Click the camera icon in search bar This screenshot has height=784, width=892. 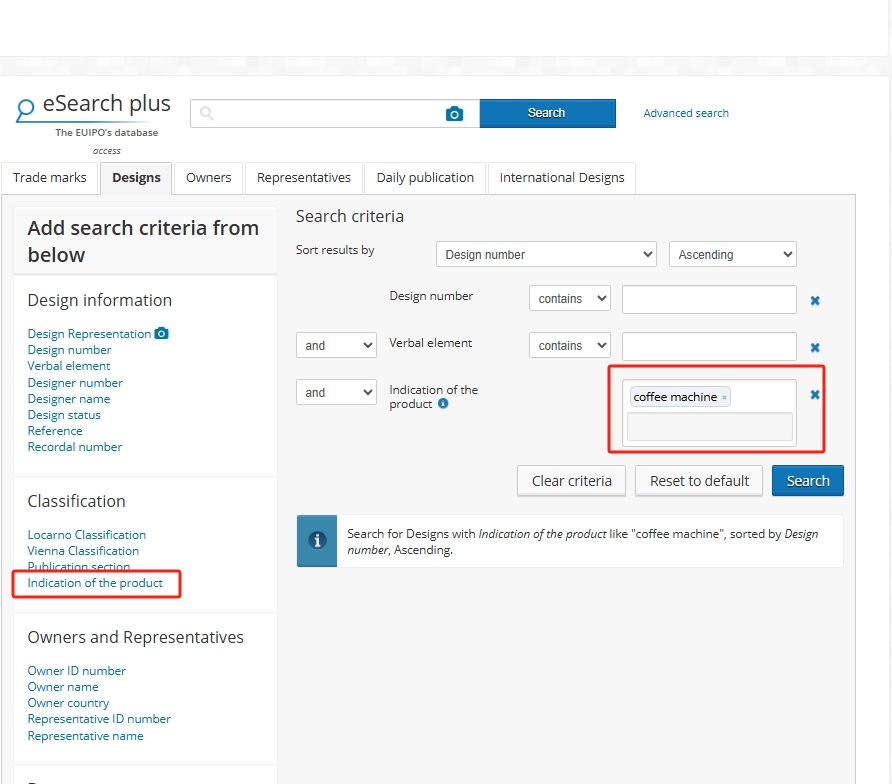[x=454, y=114]
